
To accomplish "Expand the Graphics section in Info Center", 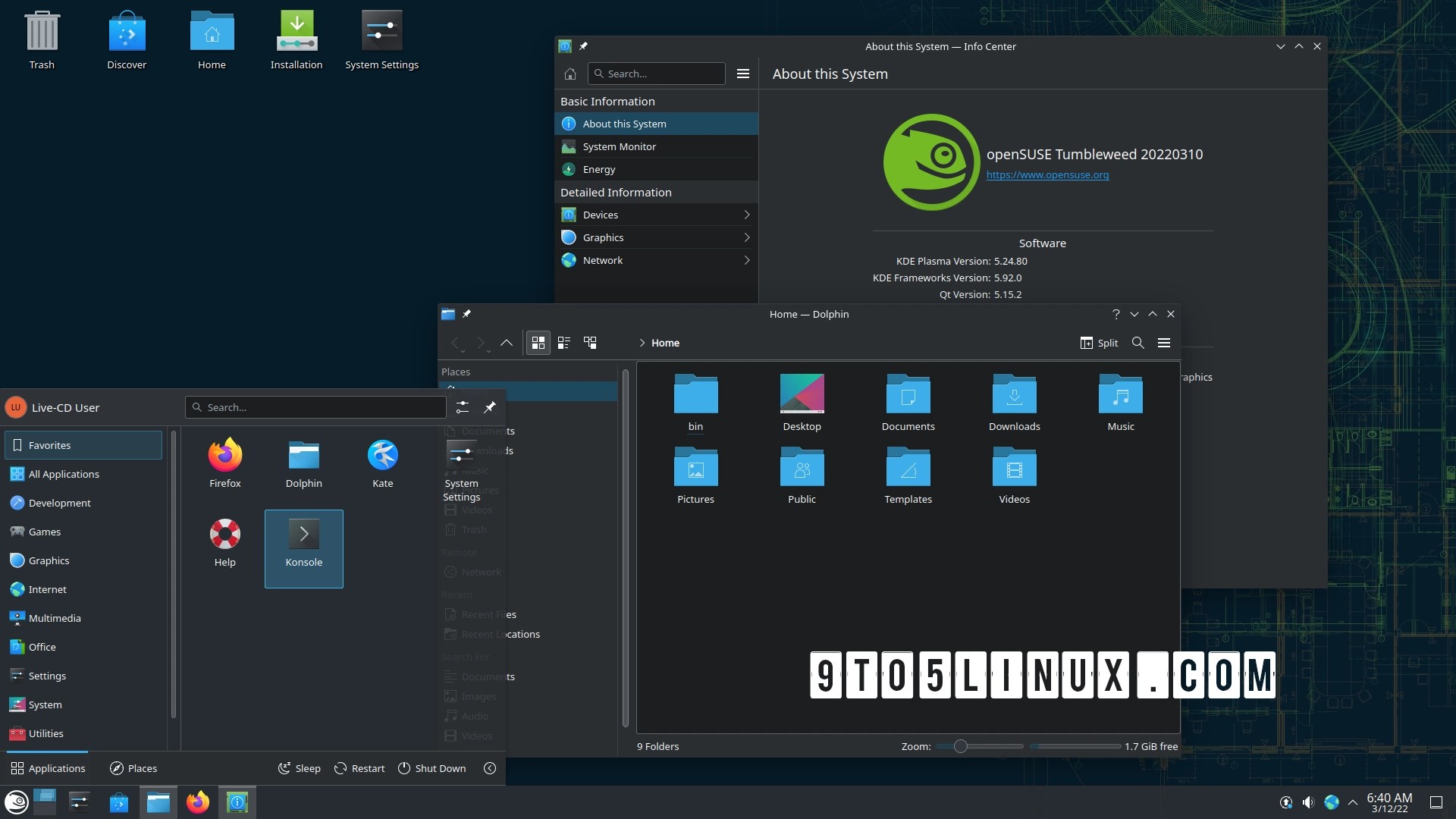I will click(745, 237).
